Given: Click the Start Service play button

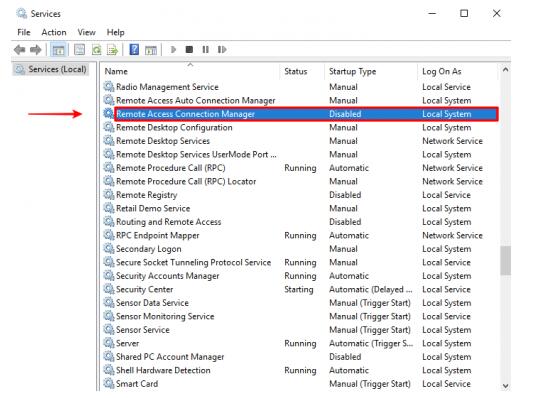Looking at the screenshot, I should coord(174,50).
